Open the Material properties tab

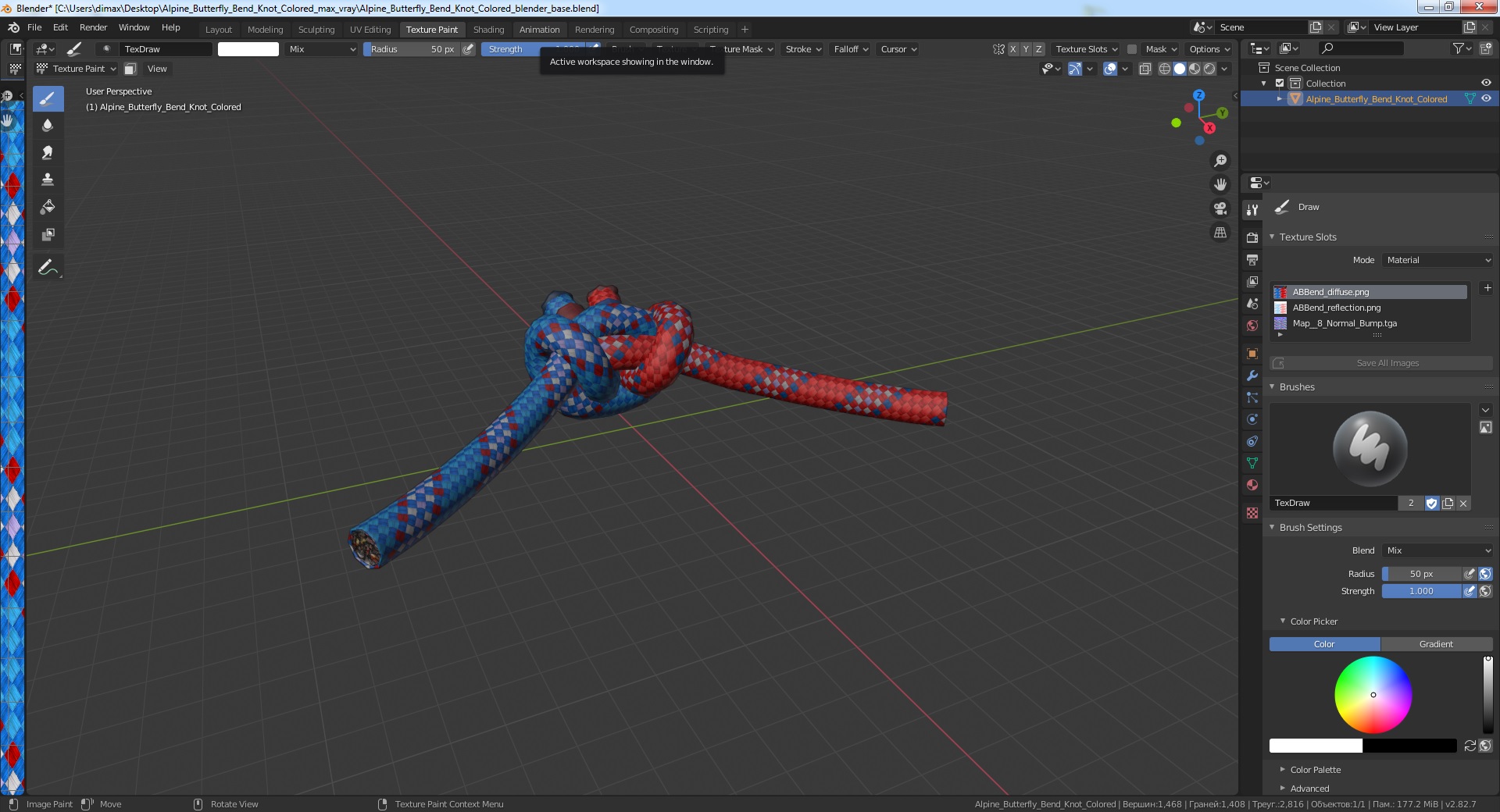pyautogui.click(x=1252, y=485)
